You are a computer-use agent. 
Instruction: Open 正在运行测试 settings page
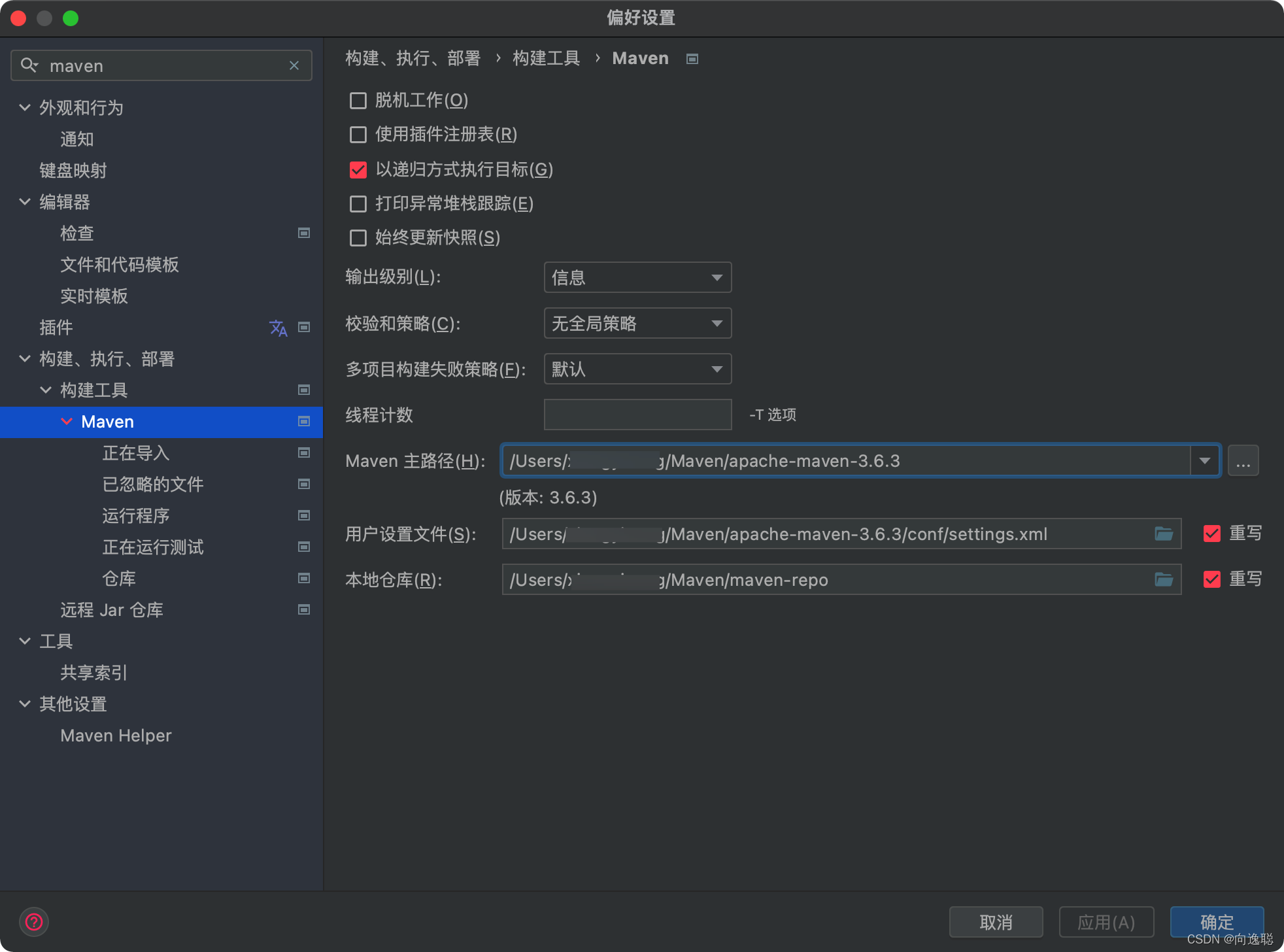pyautogui.click(x=153, y=547)
